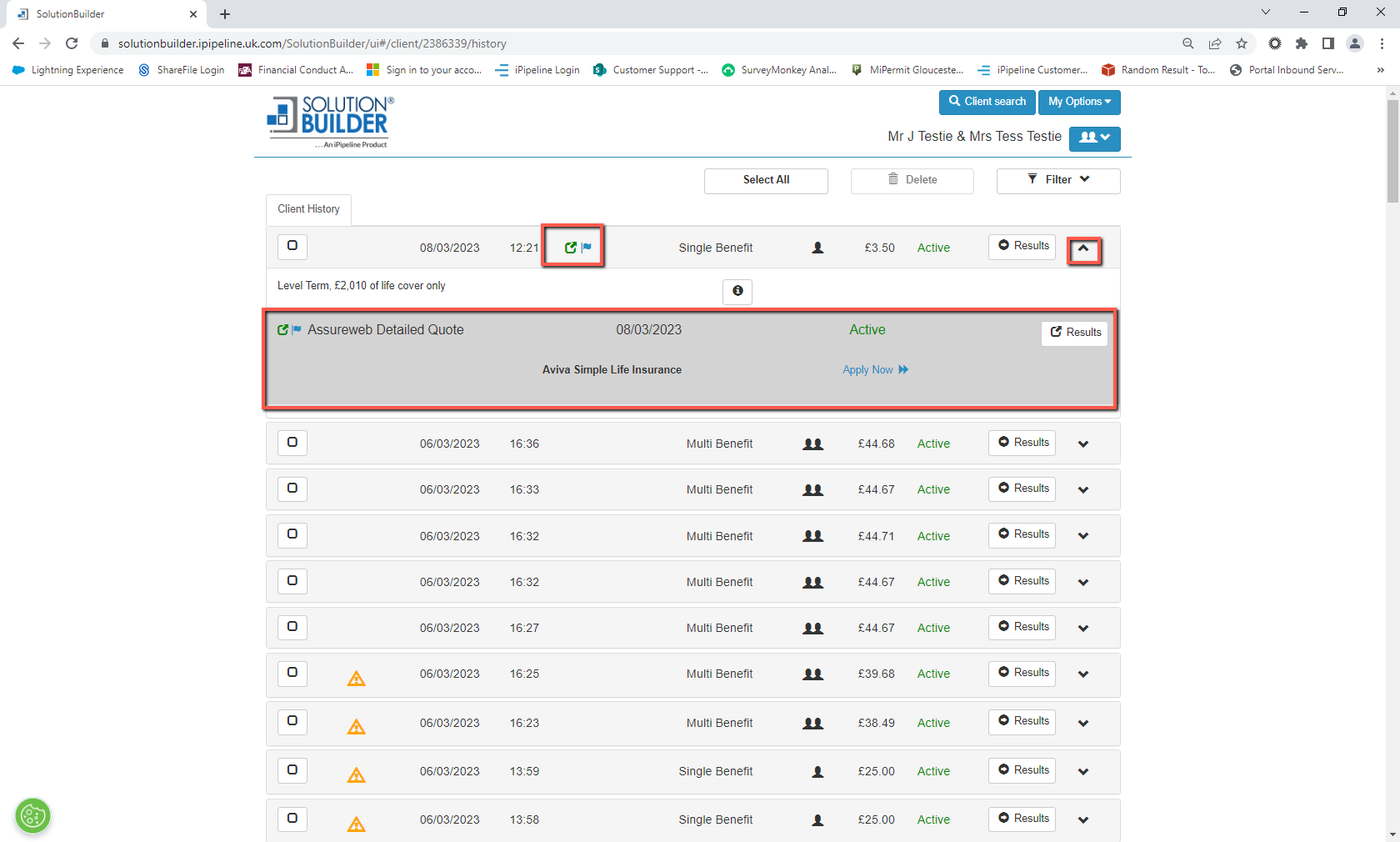Screen dimensions: 1400x842
Task: Click the warning triangle on the 16:25 row
Action: click(357, 679)
